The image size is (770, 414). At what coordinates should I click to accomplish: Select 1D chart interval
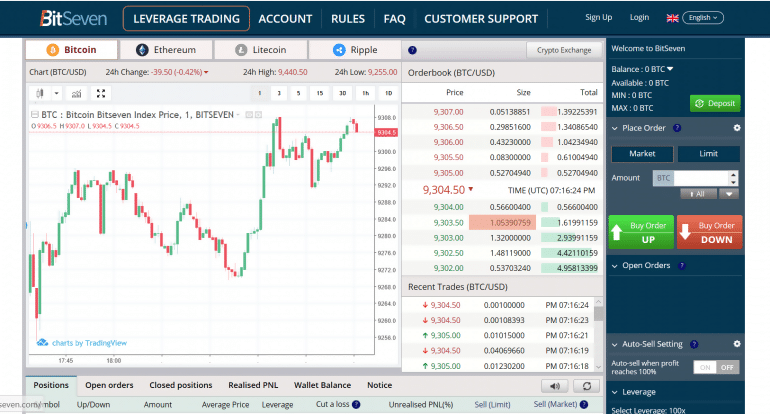click(388, 93)
